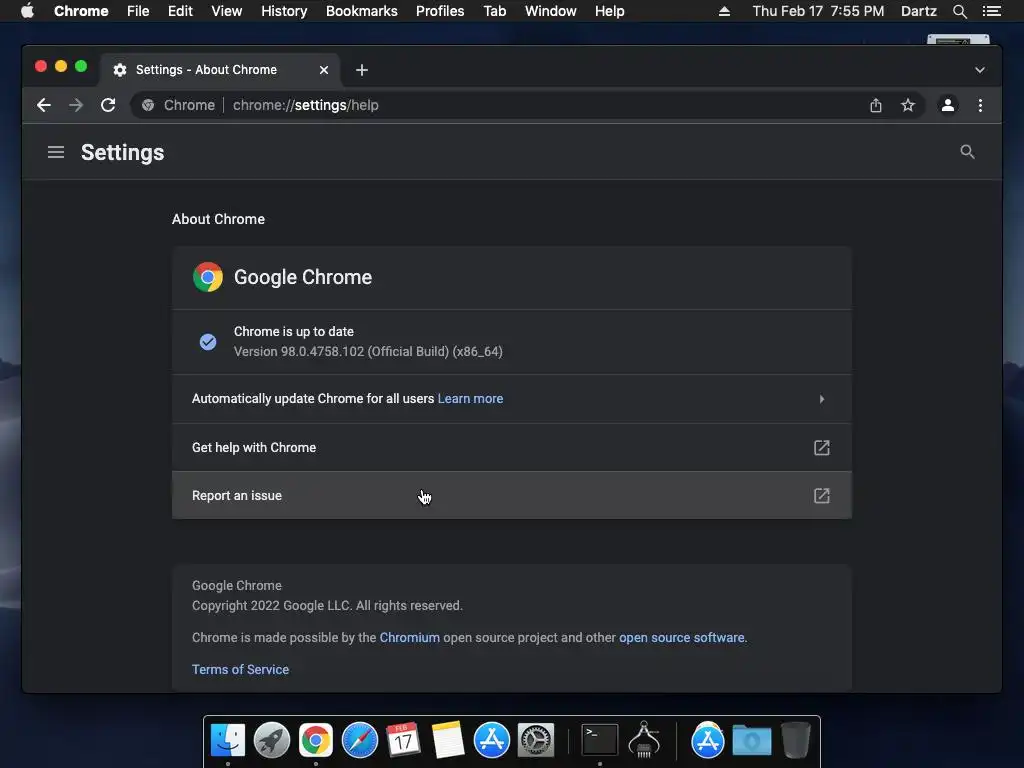Open the open source software link
The width and height of the screenshot is (1024, 768).
682,637
